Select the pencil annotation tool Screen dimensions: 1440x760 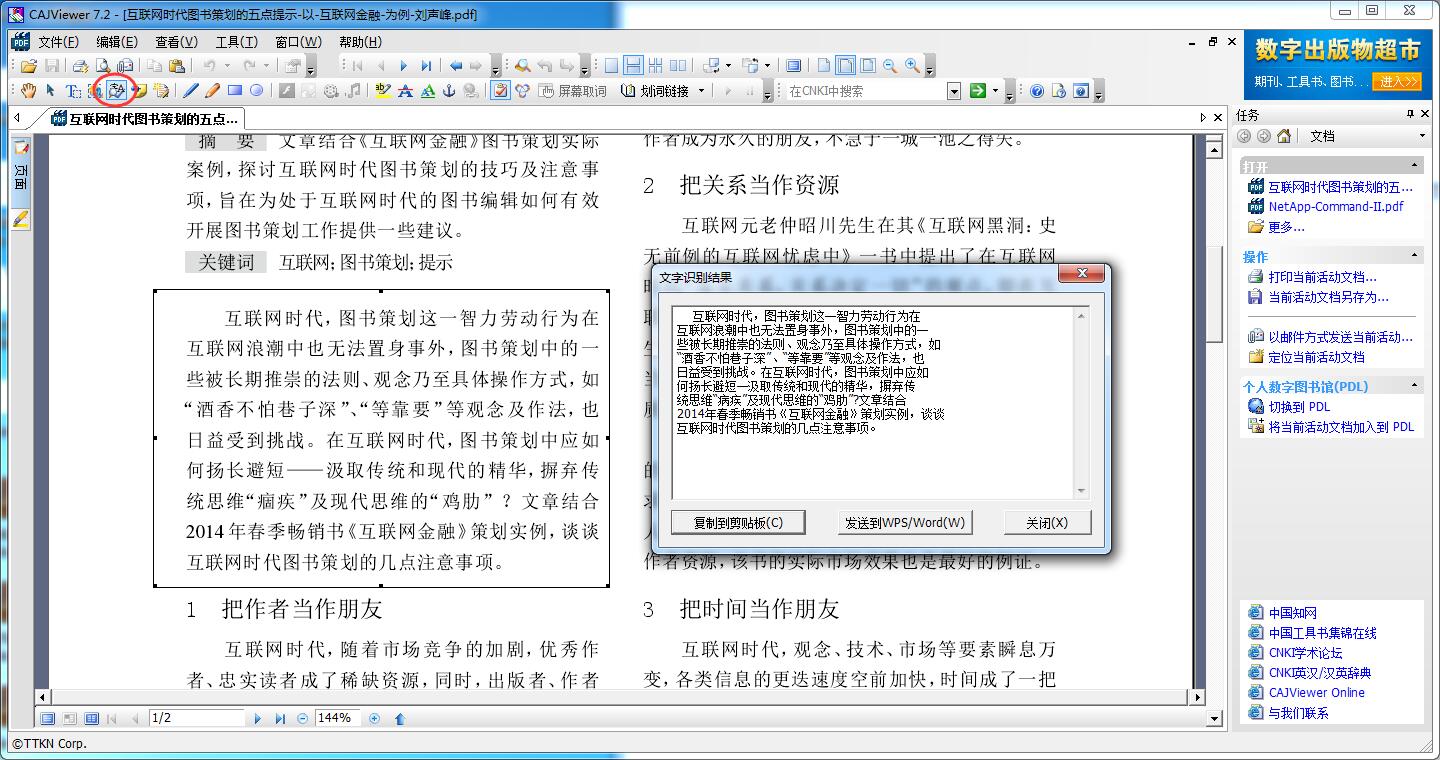tap(212, 91)
